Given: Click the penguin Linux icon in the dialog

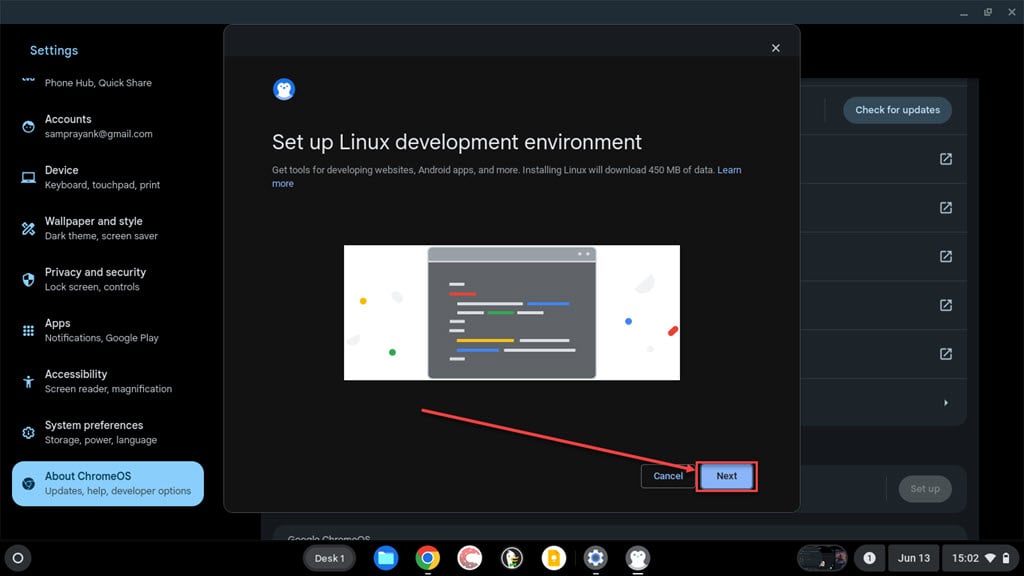Looking at the screenshot, I should 283,89.
